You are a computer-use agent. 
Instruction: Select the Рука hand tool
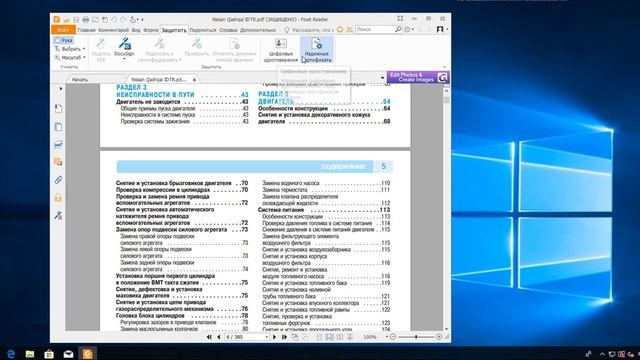[x=64, y=40]
